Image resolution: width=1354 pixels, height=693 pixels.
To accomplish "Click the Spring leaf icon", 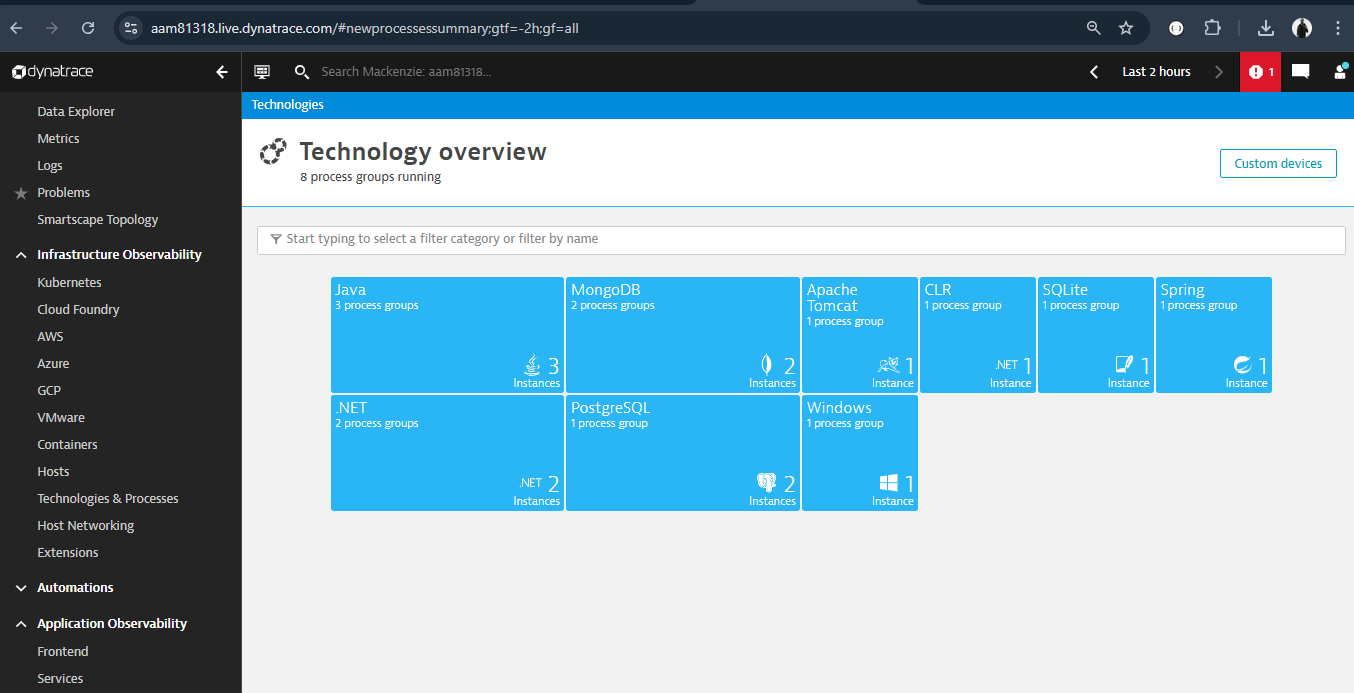I will pos(1243,365).
